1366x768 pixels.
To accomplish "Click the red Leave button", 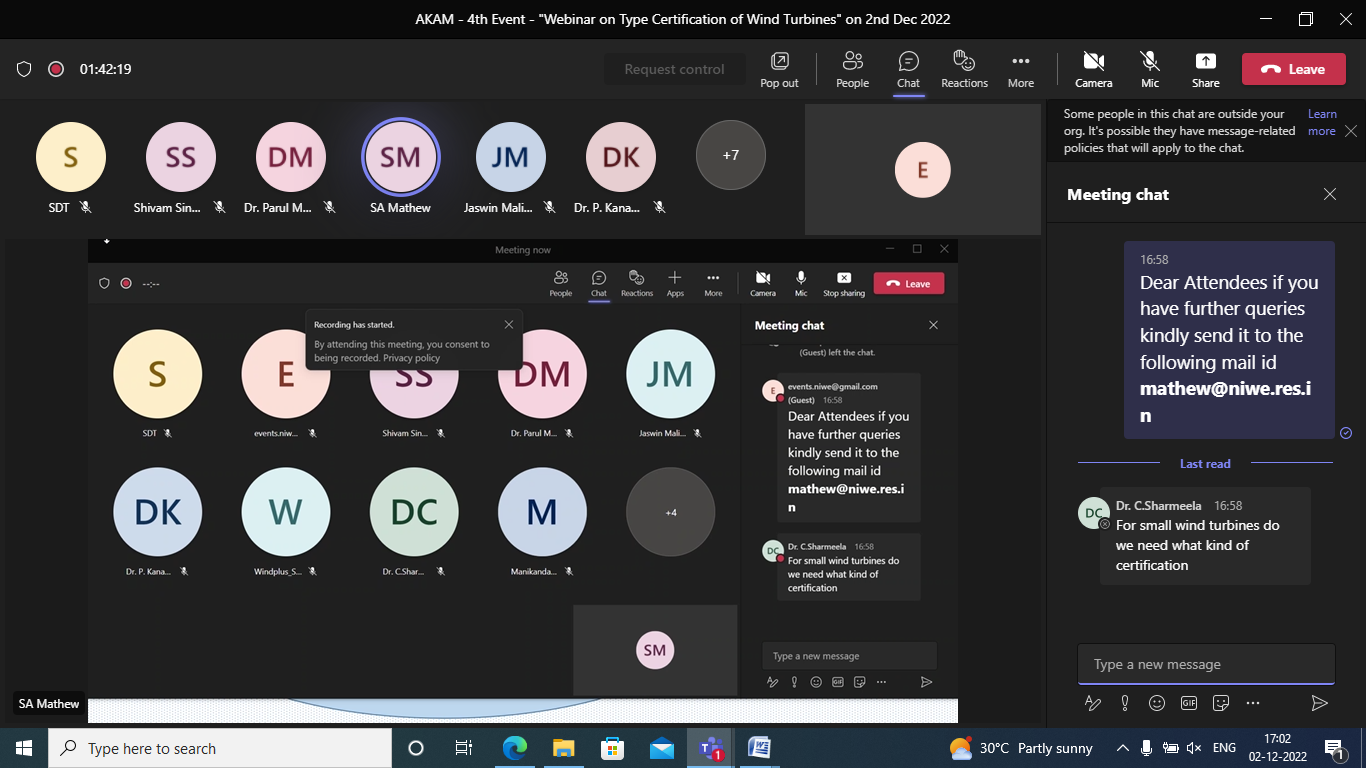I will click(1293, 69).
